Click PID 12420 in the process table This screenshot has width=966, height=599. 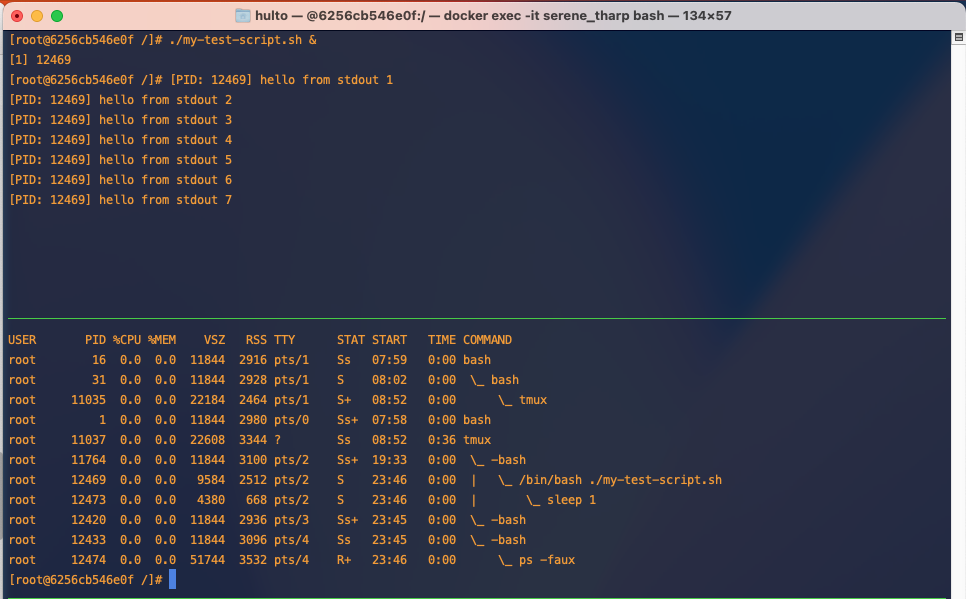[x=89, y=520]
